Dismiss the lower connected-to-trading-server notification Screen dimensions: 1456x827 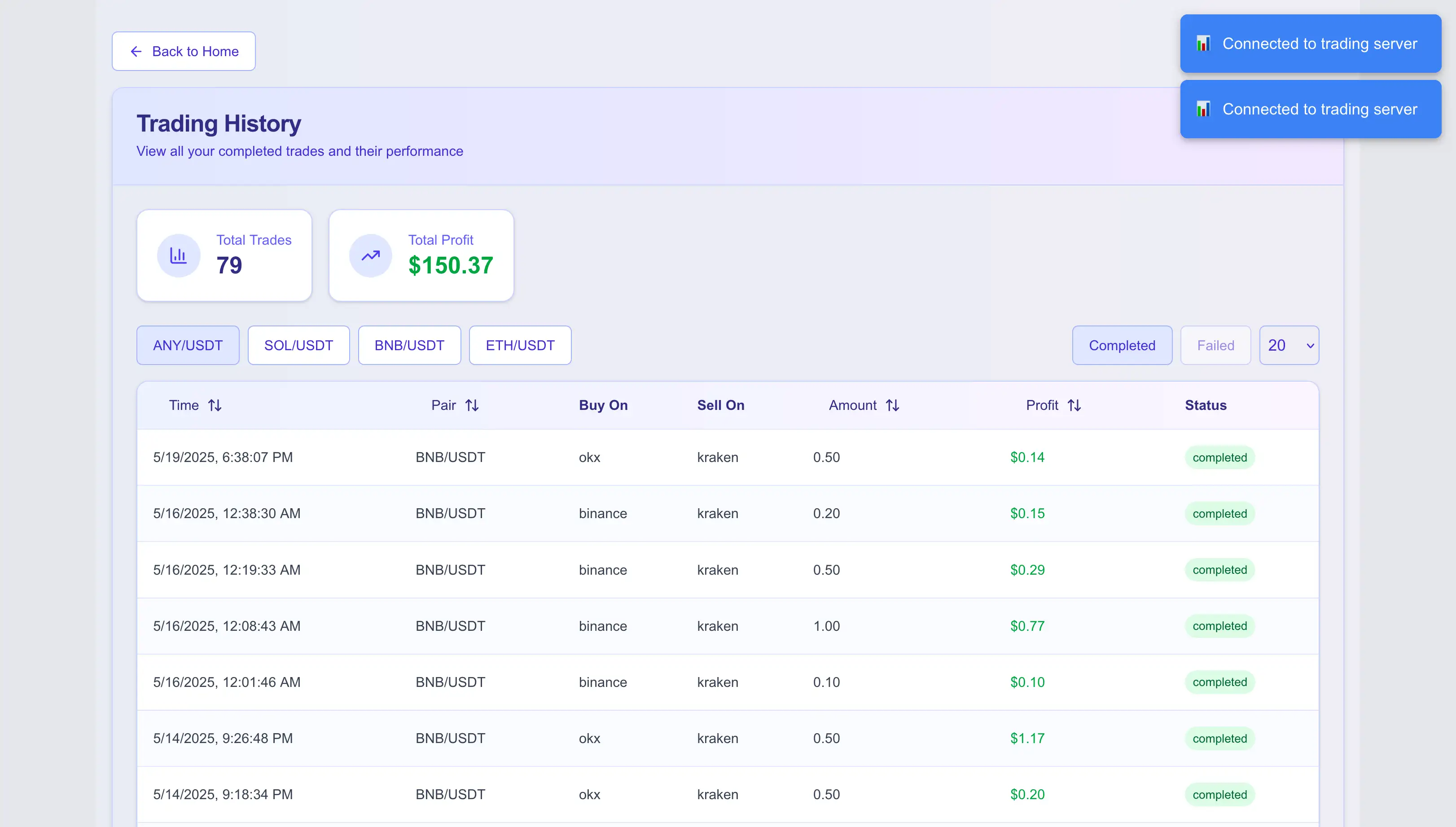click(1310, 109)
